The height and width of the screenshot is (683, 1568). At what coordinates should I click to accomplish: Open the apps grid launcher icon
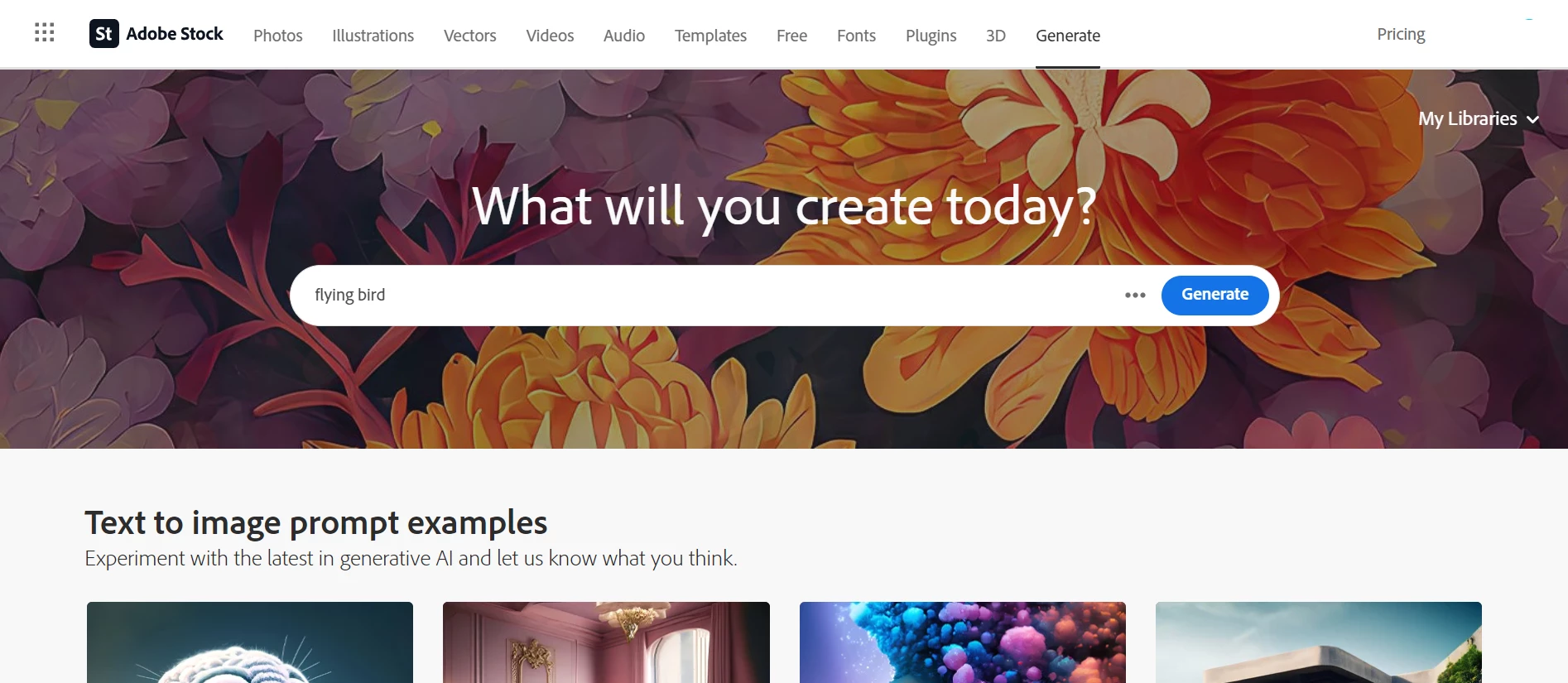[x=45, y=33]
